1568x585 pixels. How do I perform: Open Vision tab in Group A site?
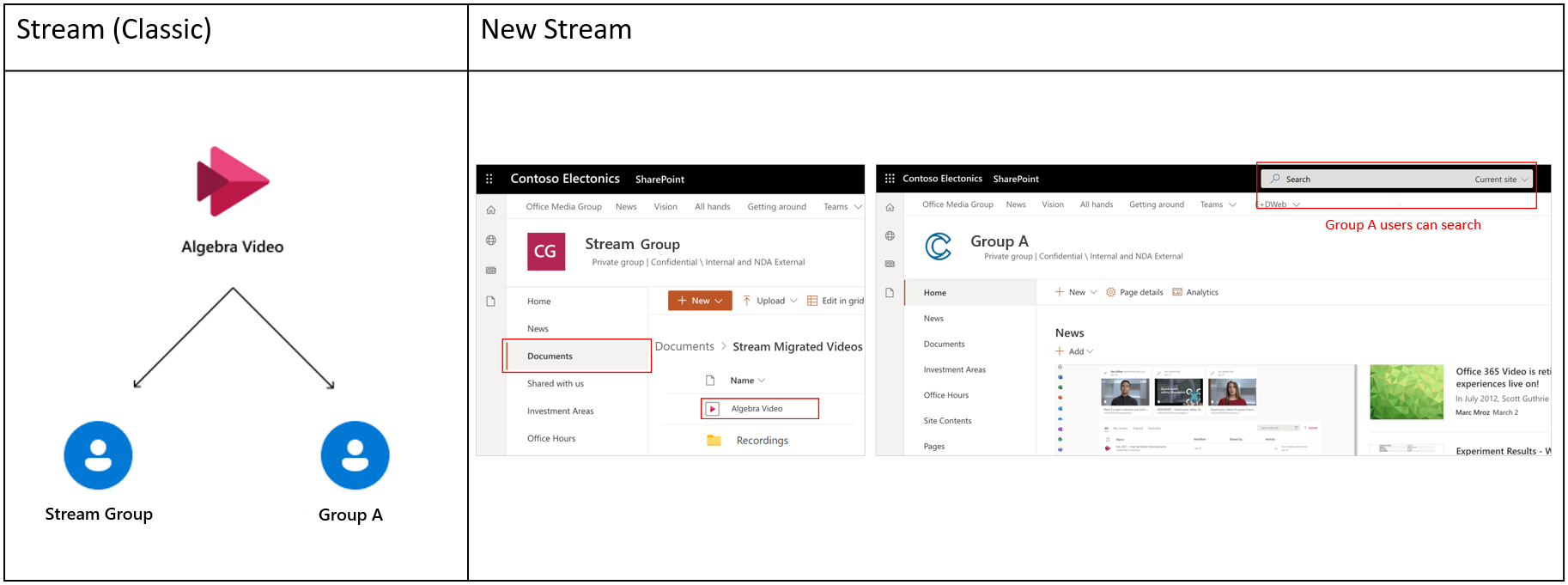click(1053, 204)
